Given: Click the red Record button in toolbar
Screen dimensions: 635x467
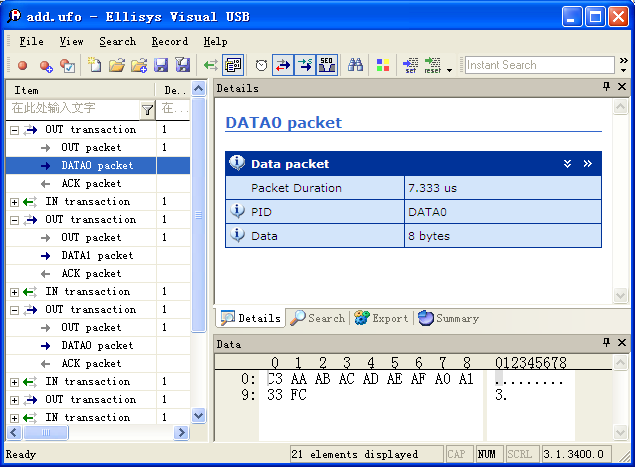Looking at the screenshot, I should pyautogui.click(x=22, y=66).
